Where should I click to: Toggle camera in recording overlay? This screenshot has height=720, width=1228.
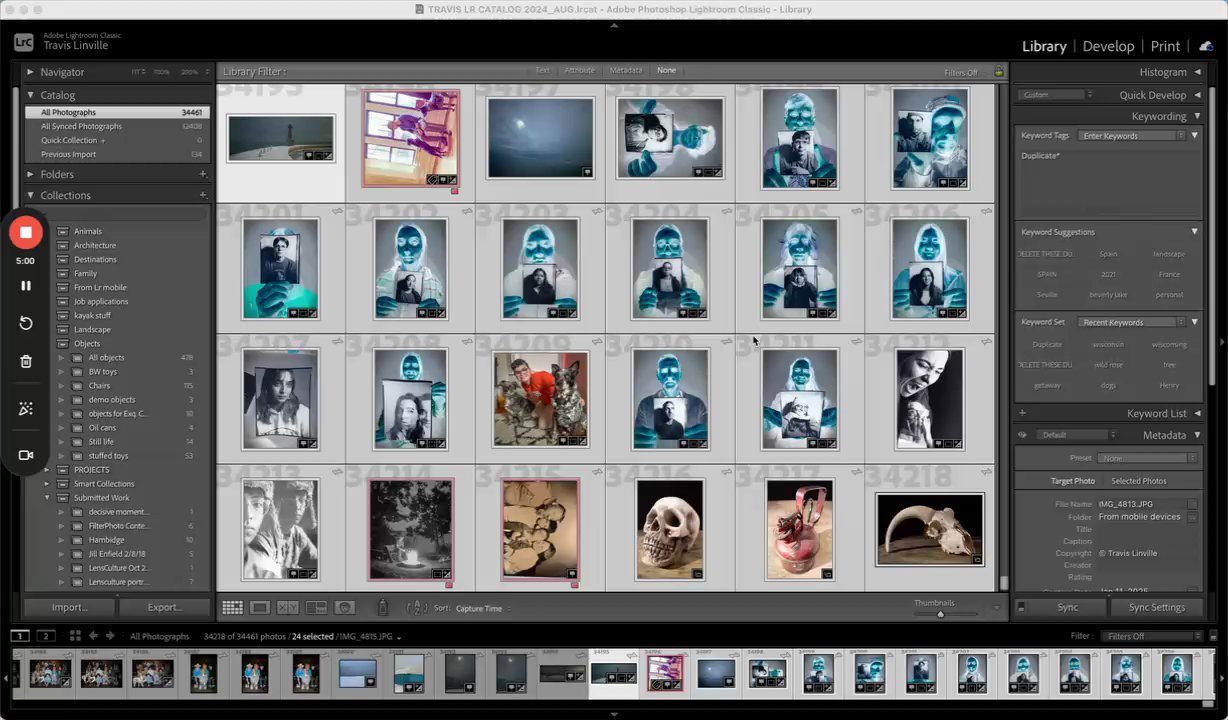pos(26,455)
